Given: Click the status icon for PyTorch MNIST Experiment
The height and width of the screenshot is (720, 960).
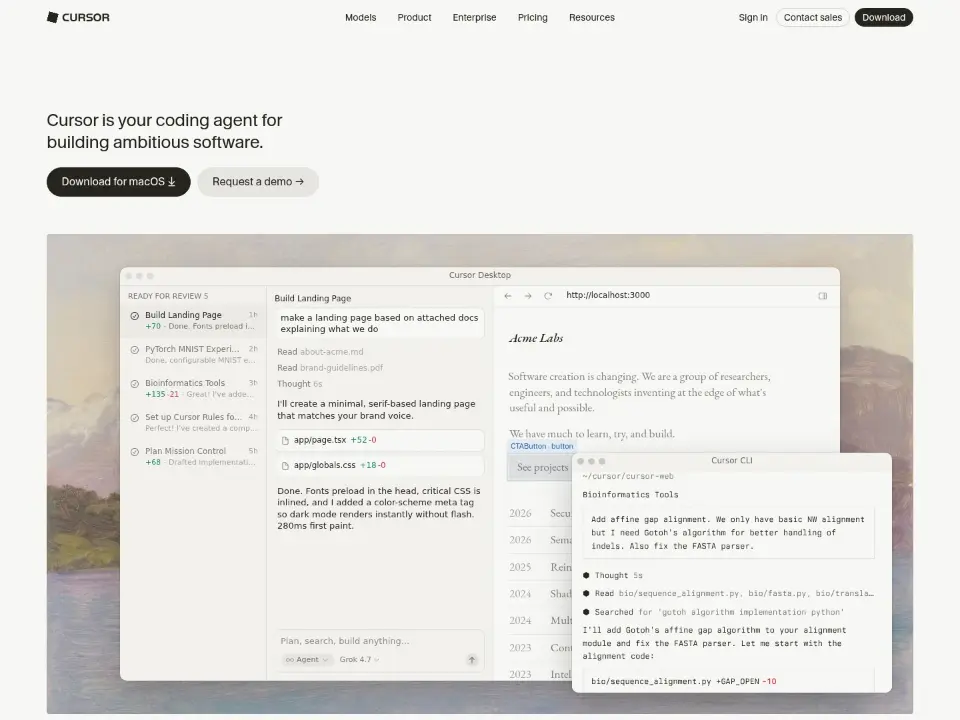Looking at the screenshot, I should 135,350.
